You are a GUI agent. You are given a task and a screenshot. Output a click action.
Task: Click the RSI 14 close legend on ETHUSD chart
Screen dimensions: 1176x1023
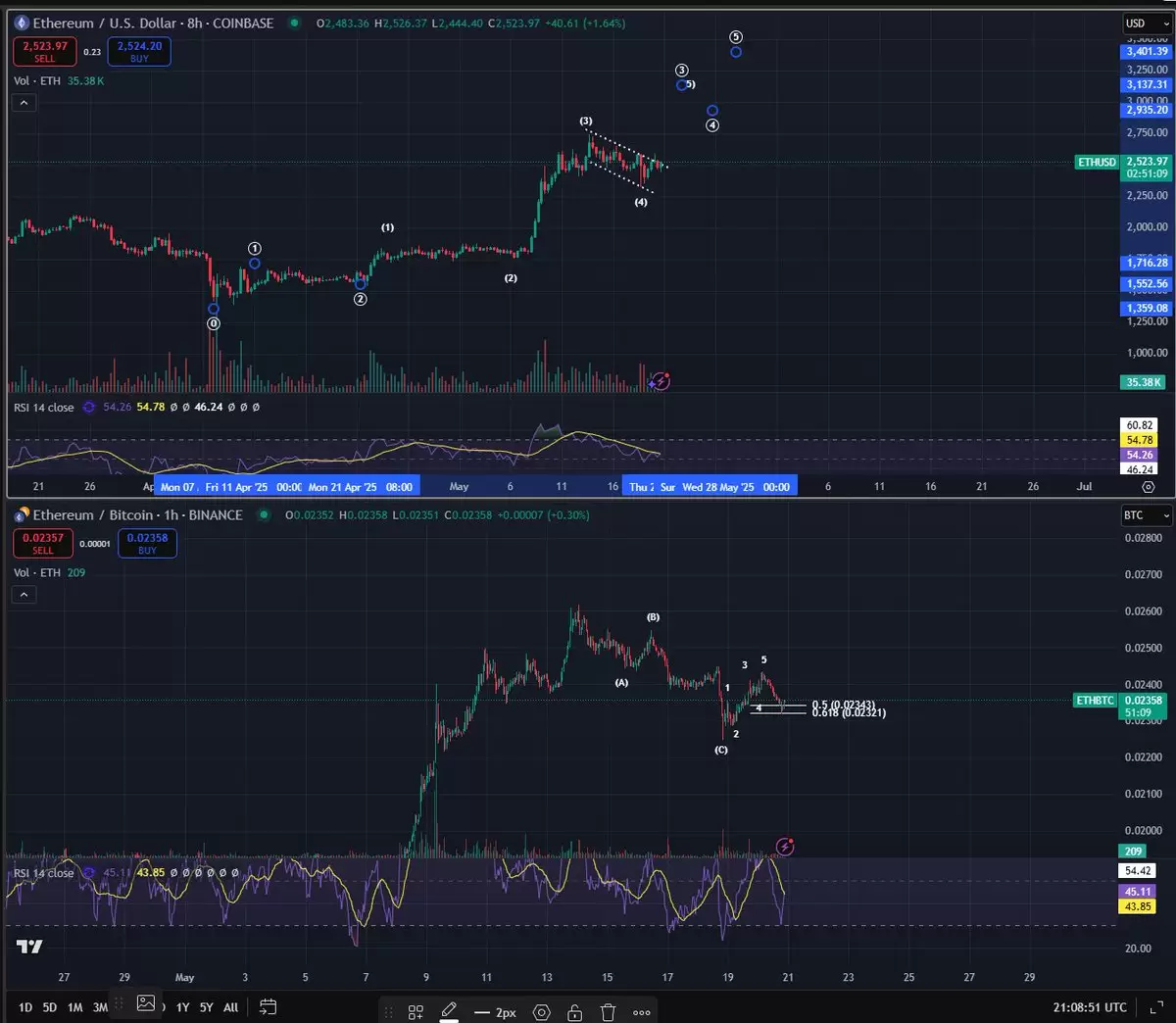point(44,407)
